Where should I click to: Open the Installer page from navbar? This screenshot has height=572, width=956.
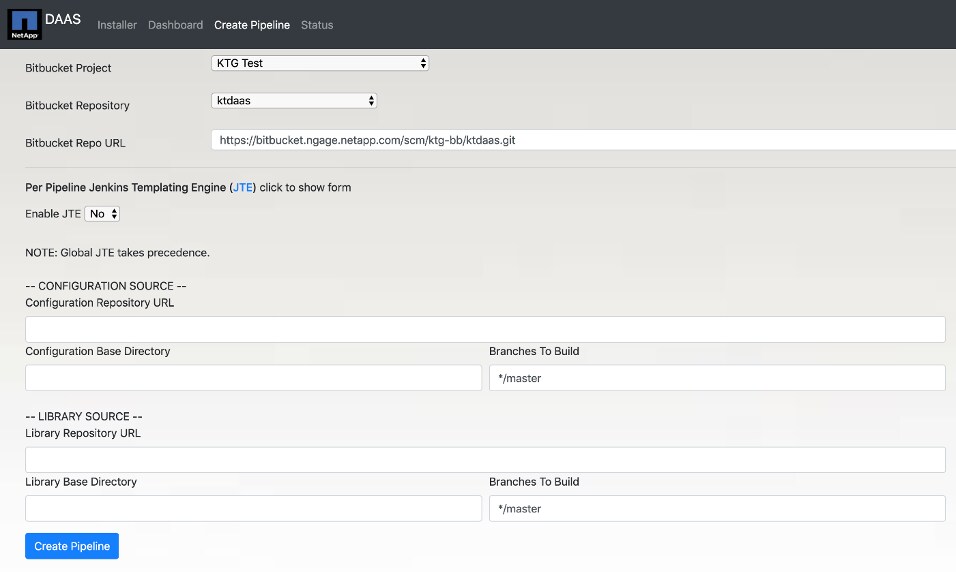(x=117, y=25)
